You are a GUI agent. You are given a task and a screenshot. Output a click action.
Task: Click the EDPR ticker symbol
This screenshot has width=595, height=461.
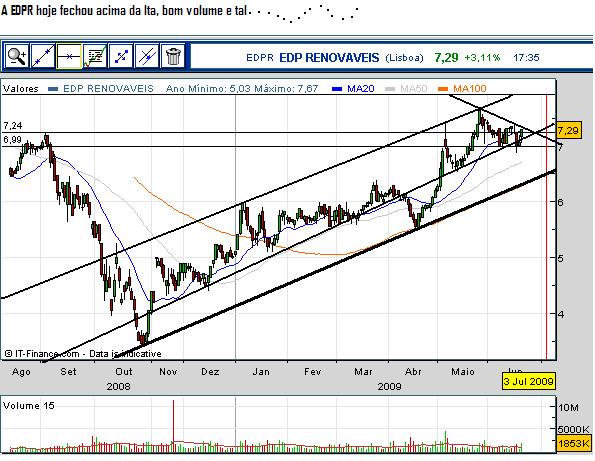pyautogui.click(x=260, y=58)
